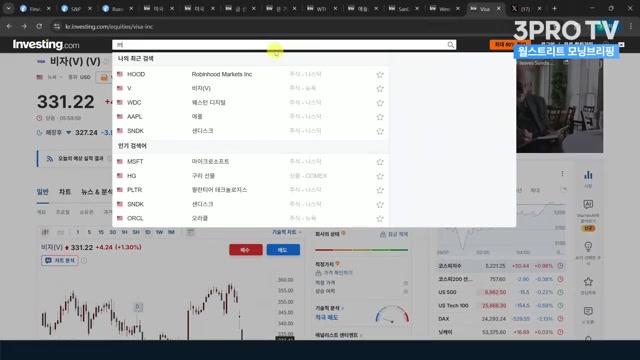
Task: Click the search magnifier icon
Action: (x=450, y=45)
